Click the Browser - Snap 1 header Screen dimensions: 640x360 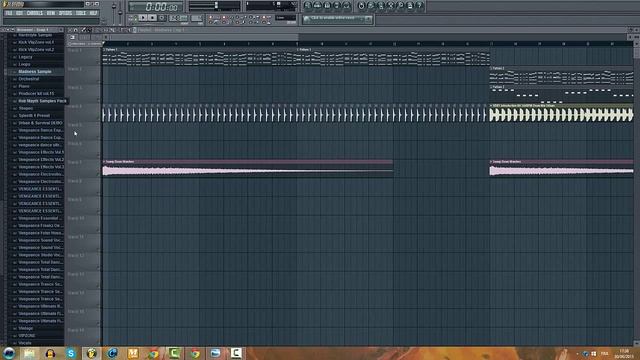coord(33,30)
